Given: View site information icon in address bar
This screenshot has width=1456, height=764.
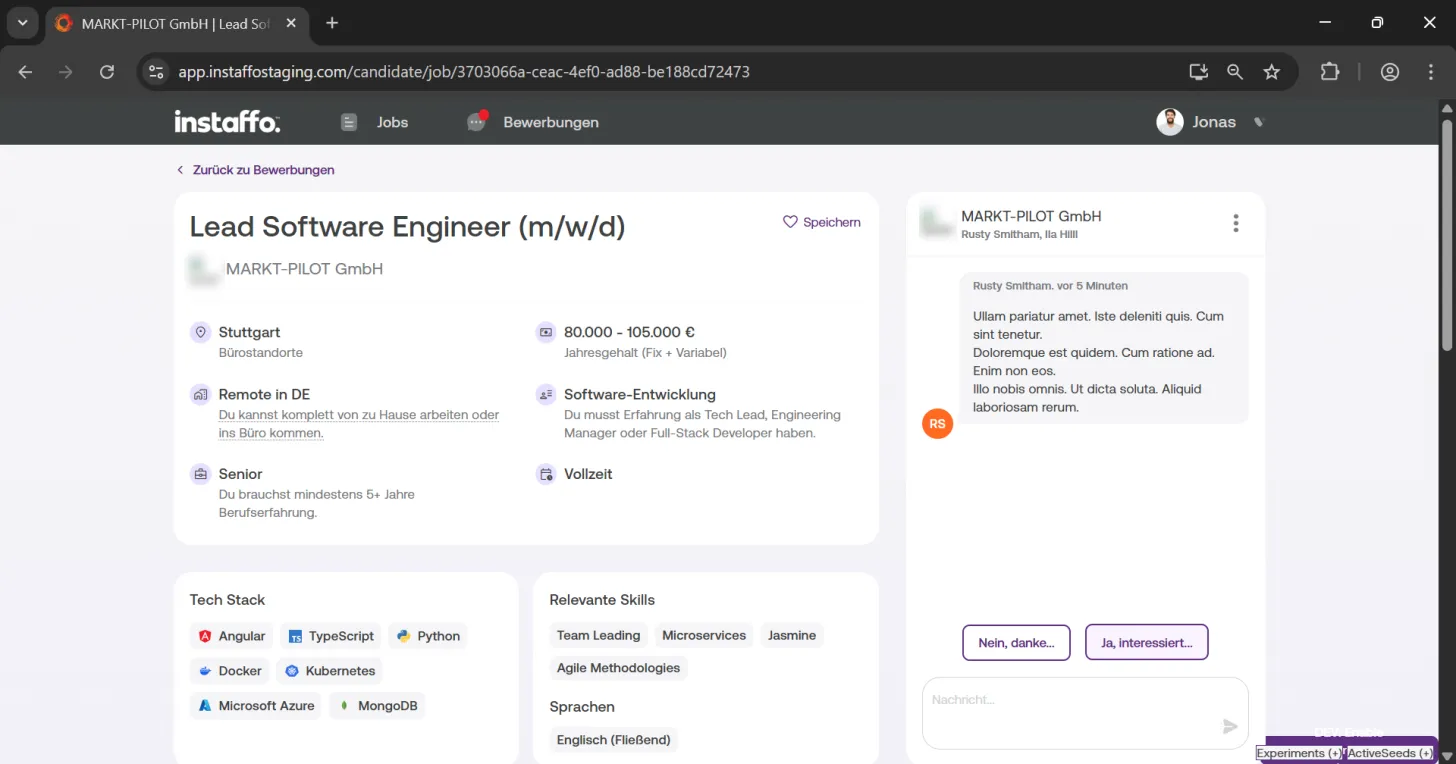Looking at the screenshot, I should pos(155,72).
